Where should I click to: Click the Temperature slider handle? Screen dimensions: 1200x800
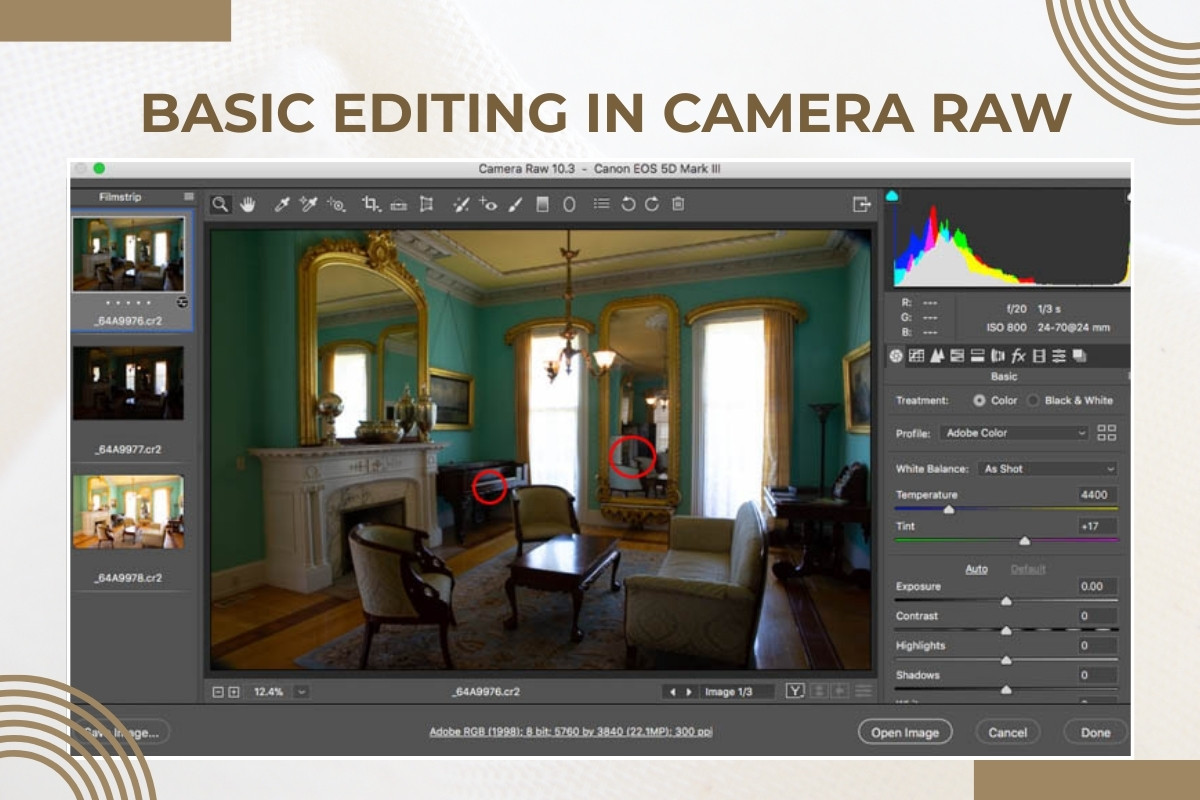[x=949, y=510]
